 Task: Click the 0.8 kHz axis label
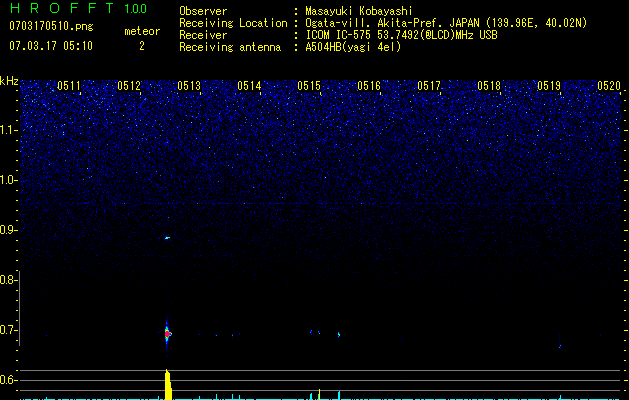click(x=7, y=280)
